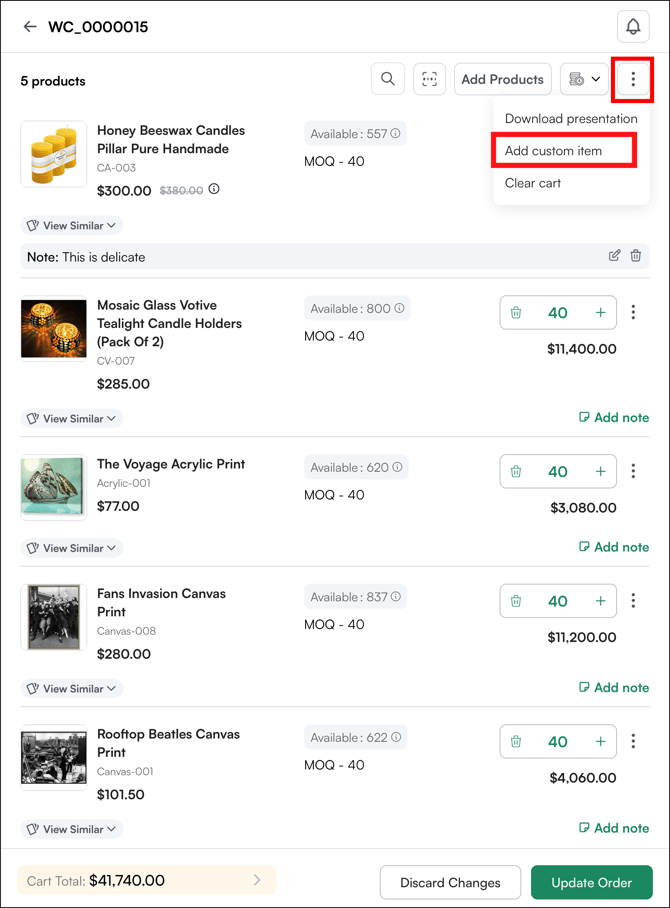Select Add custom item from the menu

tap(563, 149)
